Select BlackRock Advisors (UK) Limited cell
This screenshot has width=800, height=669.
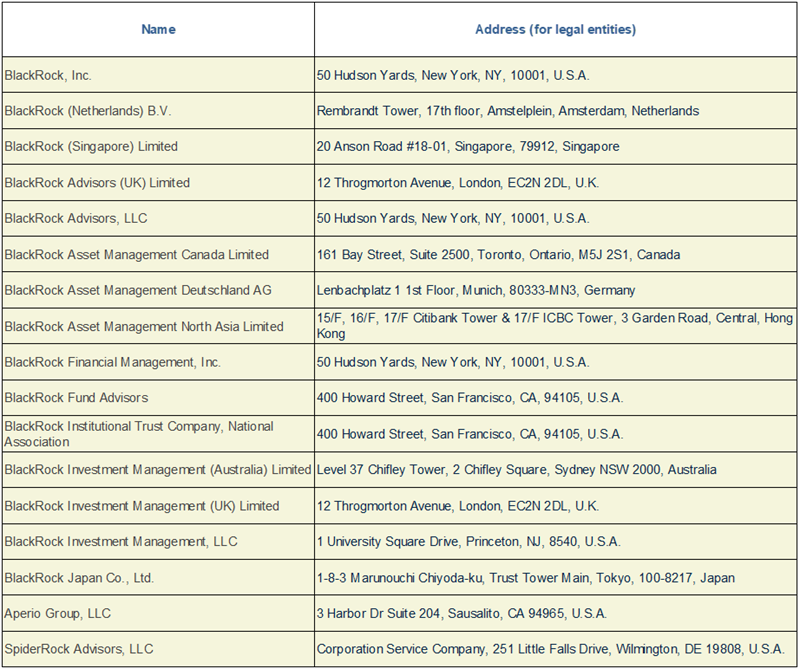point(158,182)
